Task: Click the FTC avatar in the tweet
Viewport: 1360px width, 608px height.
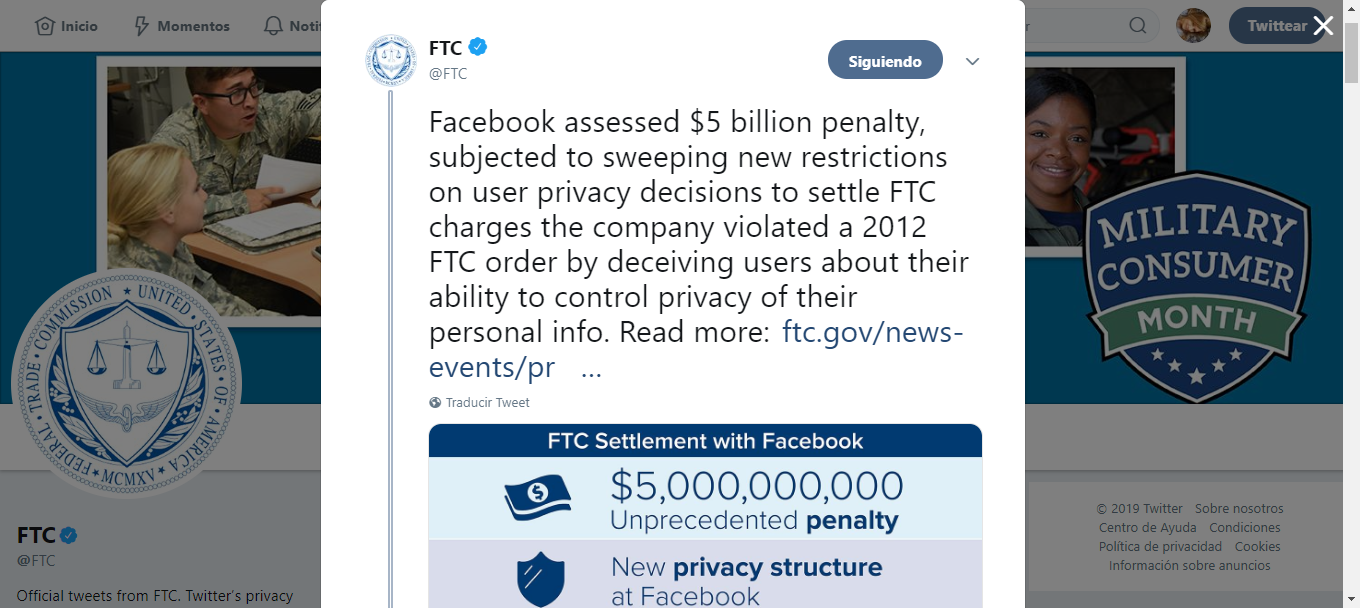Action: (x=390, y=60)
